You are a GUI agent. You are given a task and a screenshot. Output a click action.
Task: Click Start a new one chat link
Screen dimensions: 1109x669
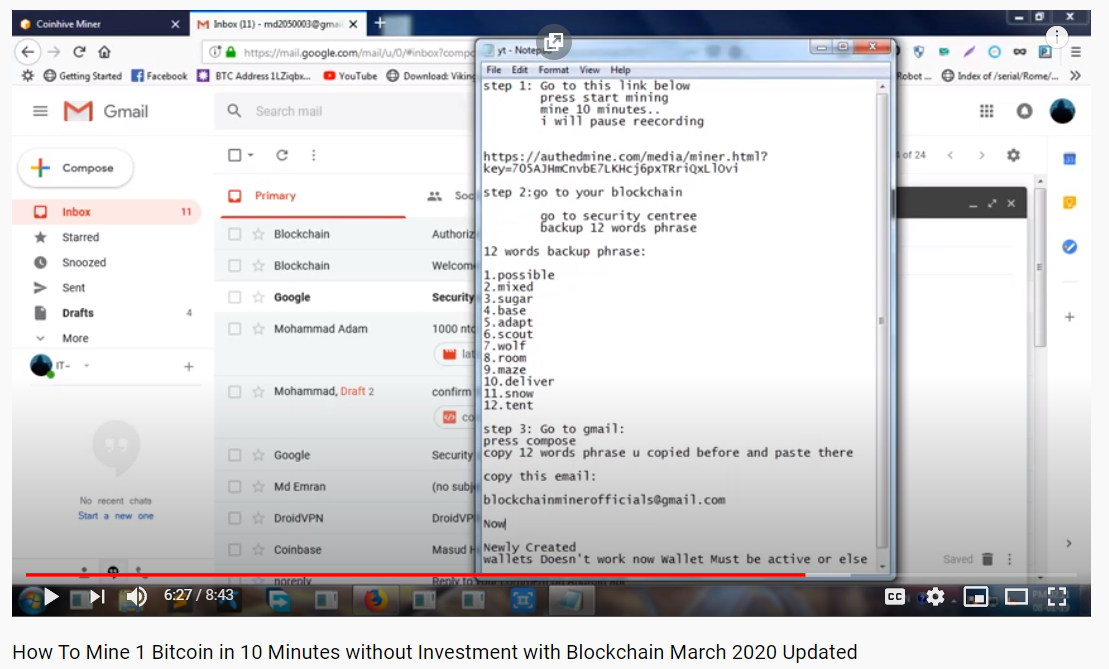(x=115, y=516)
